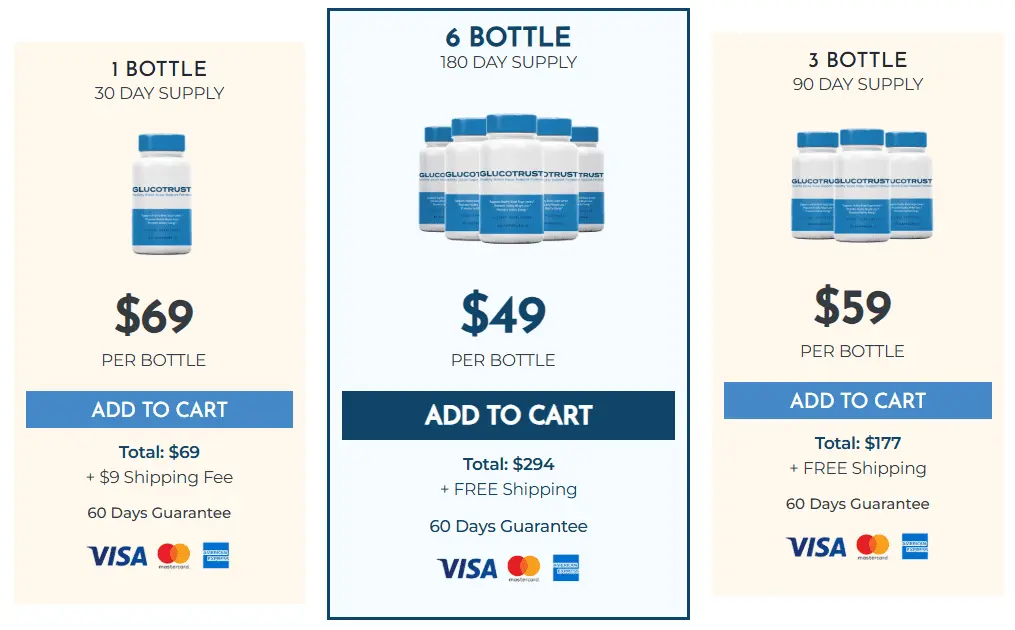Click Total: $294 text

tap(508, 464)
